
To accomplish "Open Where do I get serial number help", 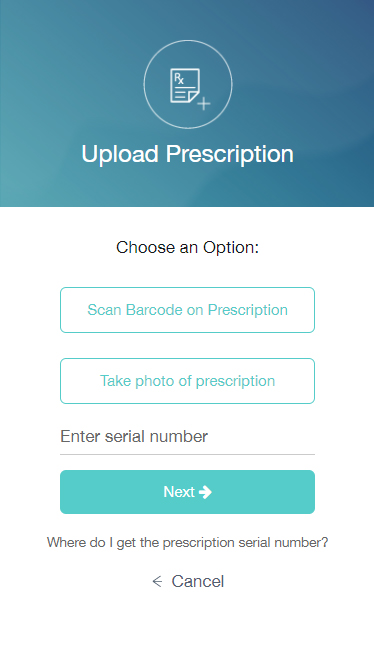I will click(187, 542).
